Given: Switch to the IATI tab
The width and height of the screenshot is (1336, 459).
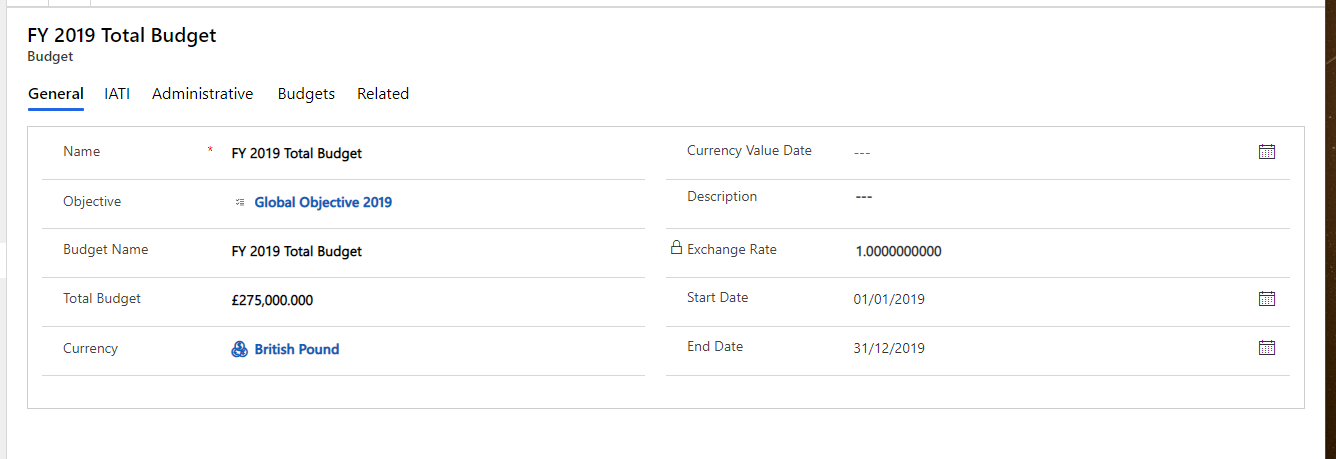Looking at the screenshot, I should (117, 94).
